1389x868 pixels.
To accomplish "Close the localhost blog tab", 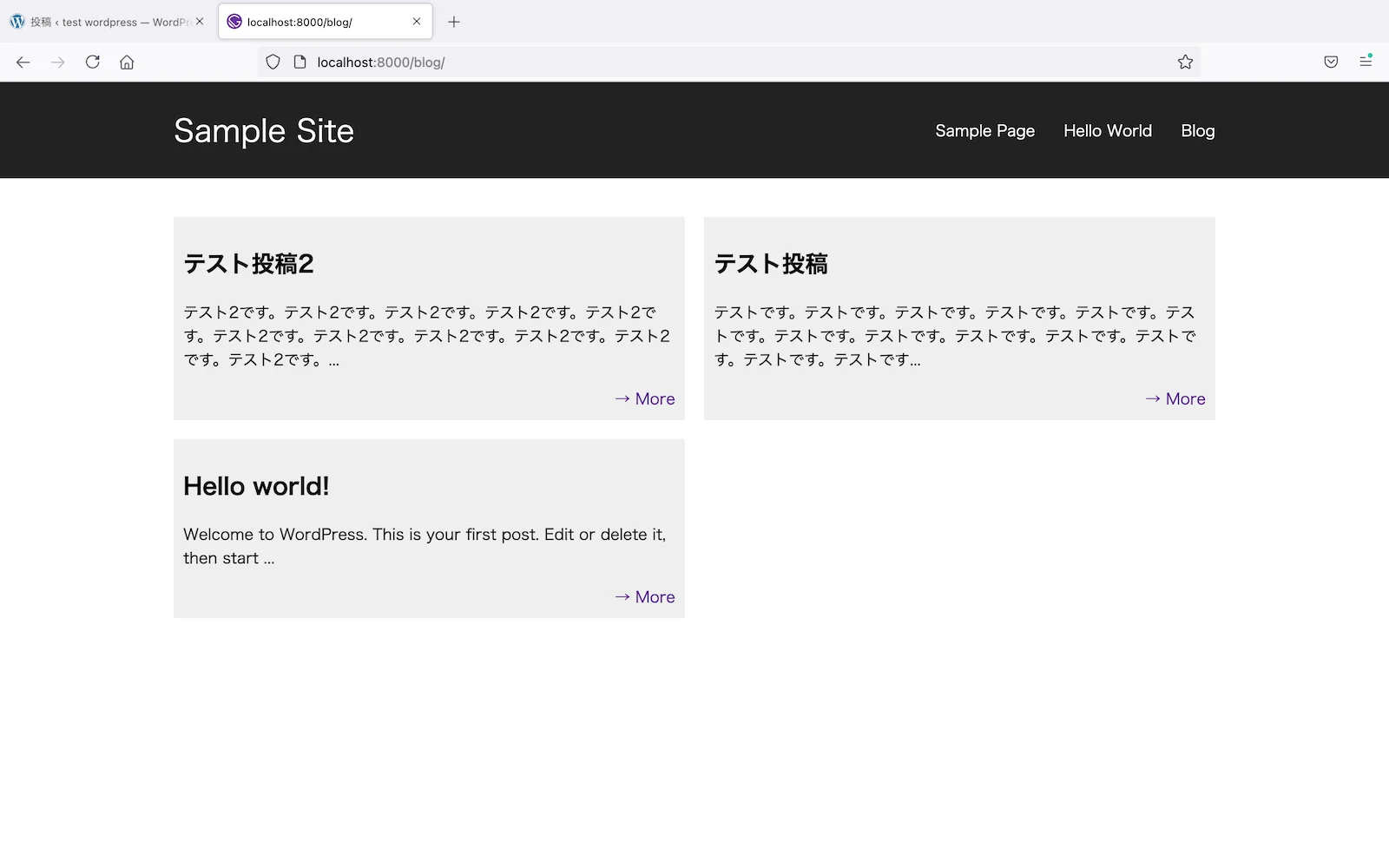I will tap(416, 22).
